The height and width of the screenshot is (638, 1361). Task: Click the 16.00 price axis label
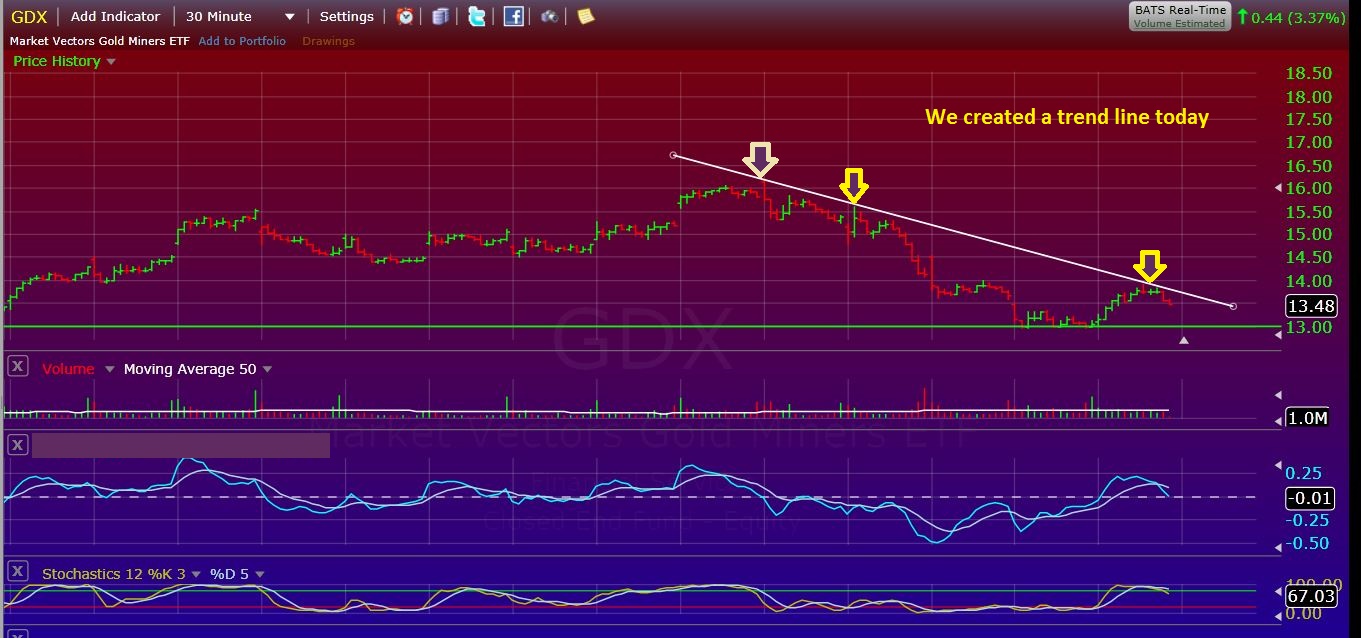[1309, 188]
